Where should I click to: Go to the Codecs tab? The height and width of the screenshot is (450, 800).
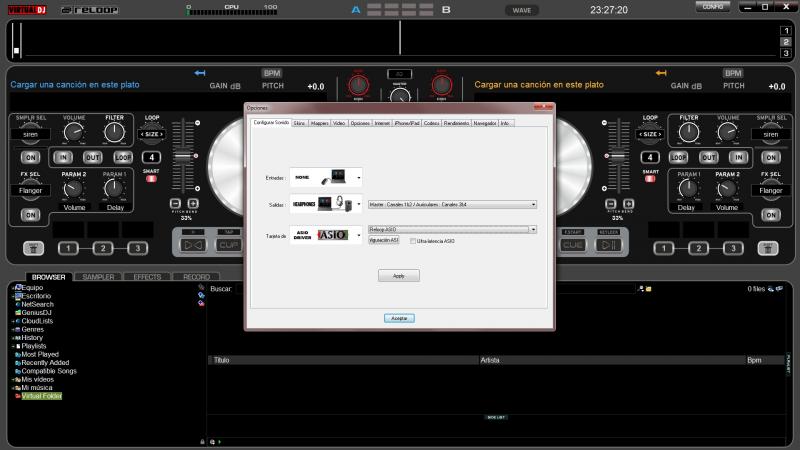click(431, 123)
